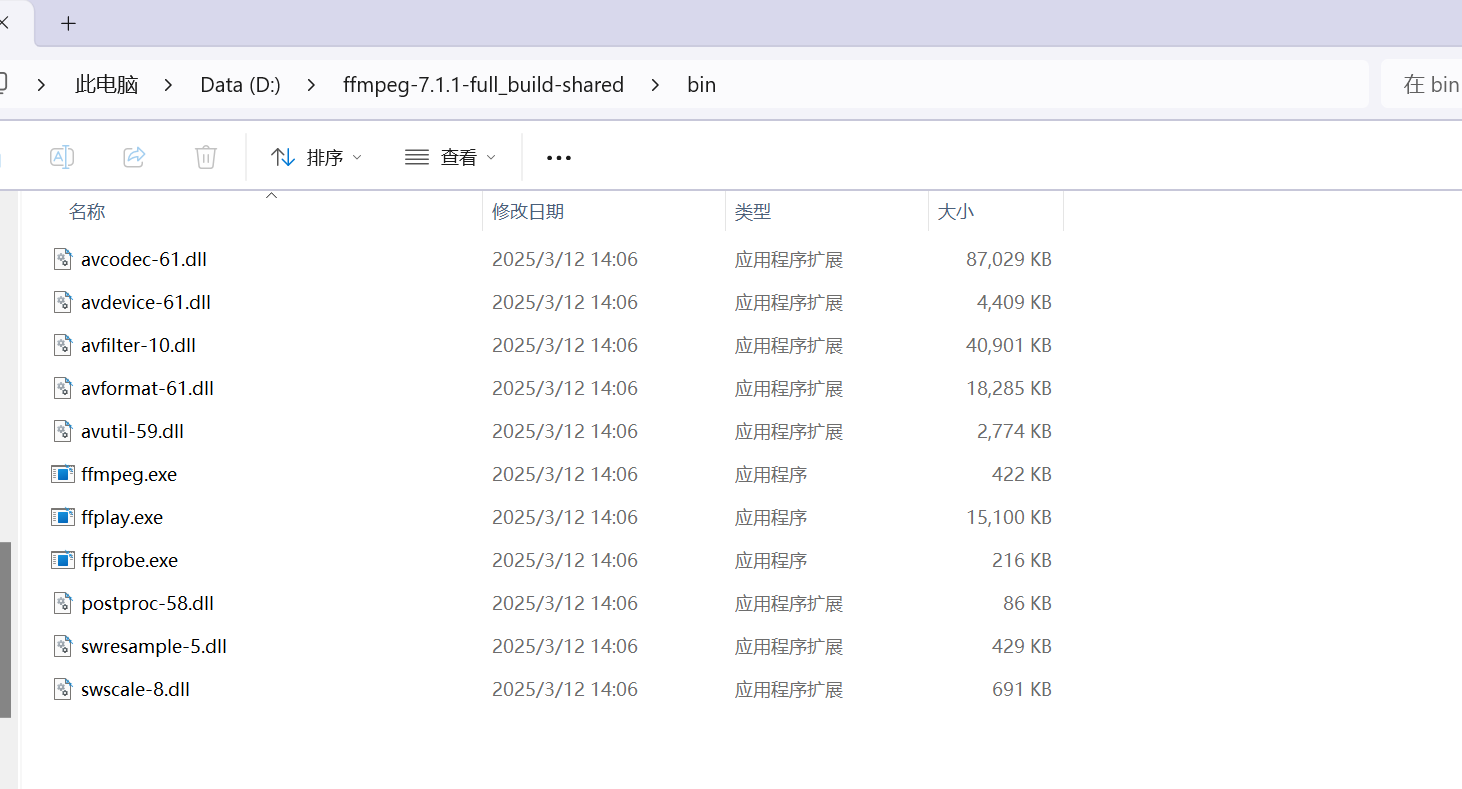This screenshot has height=789, width=1462.
Task: Select the file name avformat-61.dll
Action: [x=147, y=389]
